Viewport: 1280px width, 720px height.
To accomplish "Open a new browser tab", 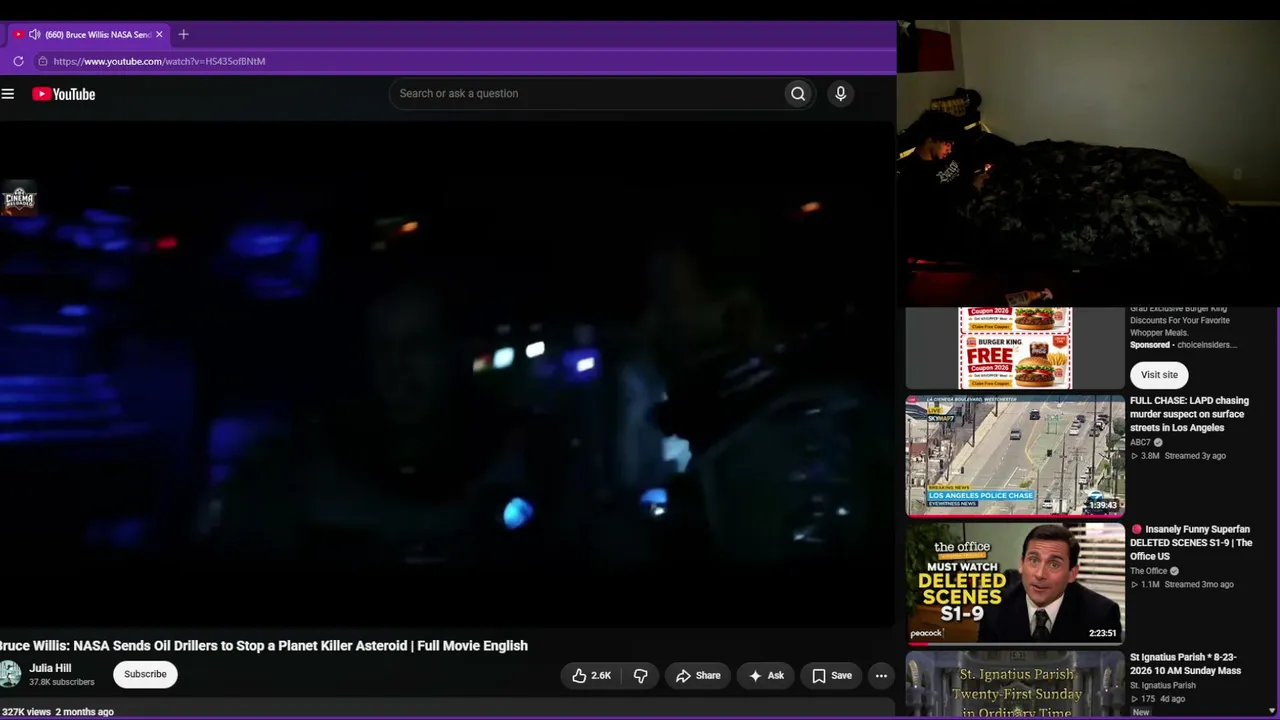I will click(183, 34).
